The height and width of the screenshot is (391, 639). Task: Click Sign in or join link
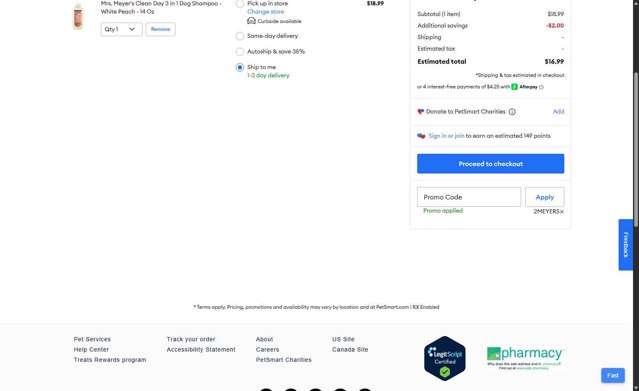pos(446,136)
